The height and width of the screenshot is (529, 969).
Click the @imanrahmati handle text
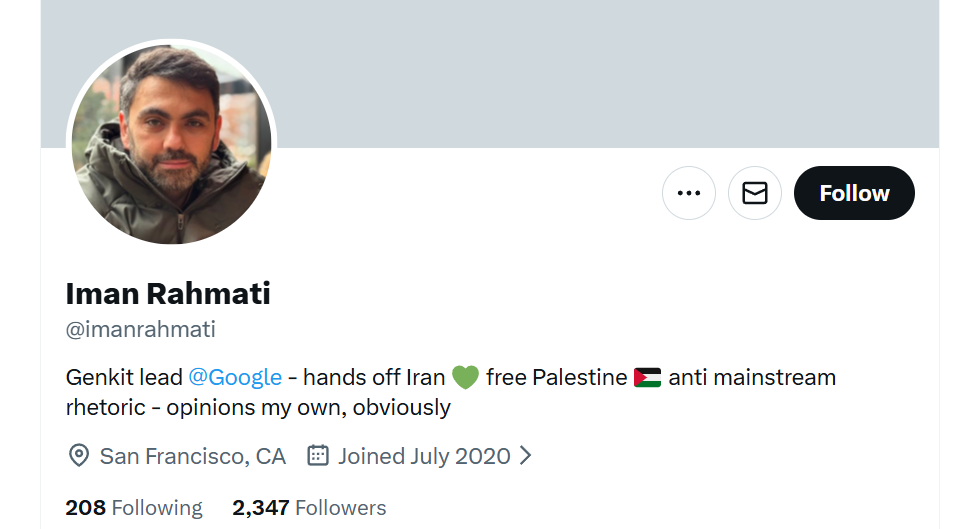point(141,330)
